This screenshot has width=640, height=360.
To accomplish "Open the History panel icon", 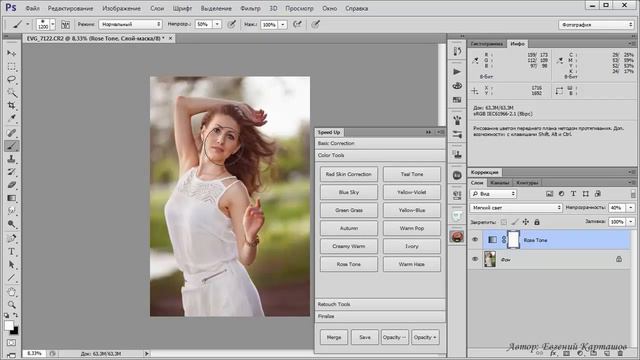I will tap(457, 51).
